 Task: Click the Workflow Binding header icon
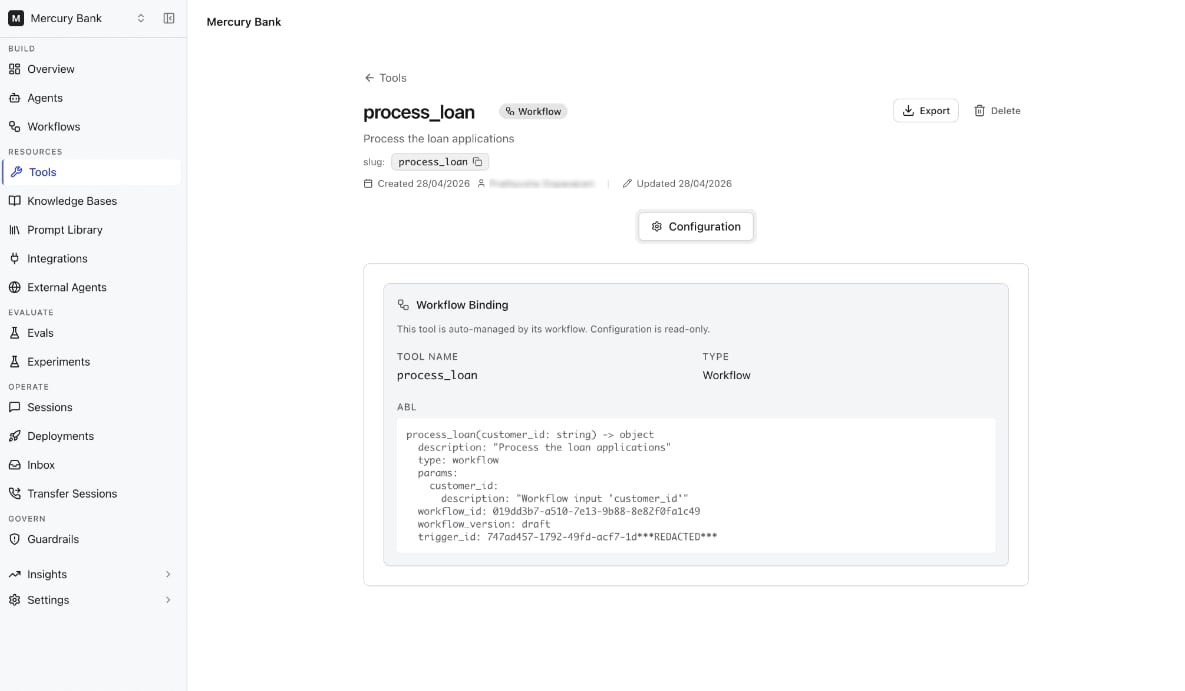[403, 305]
